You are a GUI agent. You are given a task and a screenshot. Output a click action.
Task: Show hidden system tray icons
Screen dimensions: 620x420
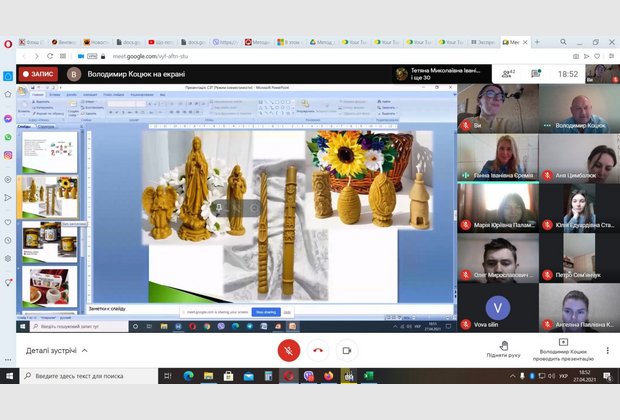tap(512, 376)
